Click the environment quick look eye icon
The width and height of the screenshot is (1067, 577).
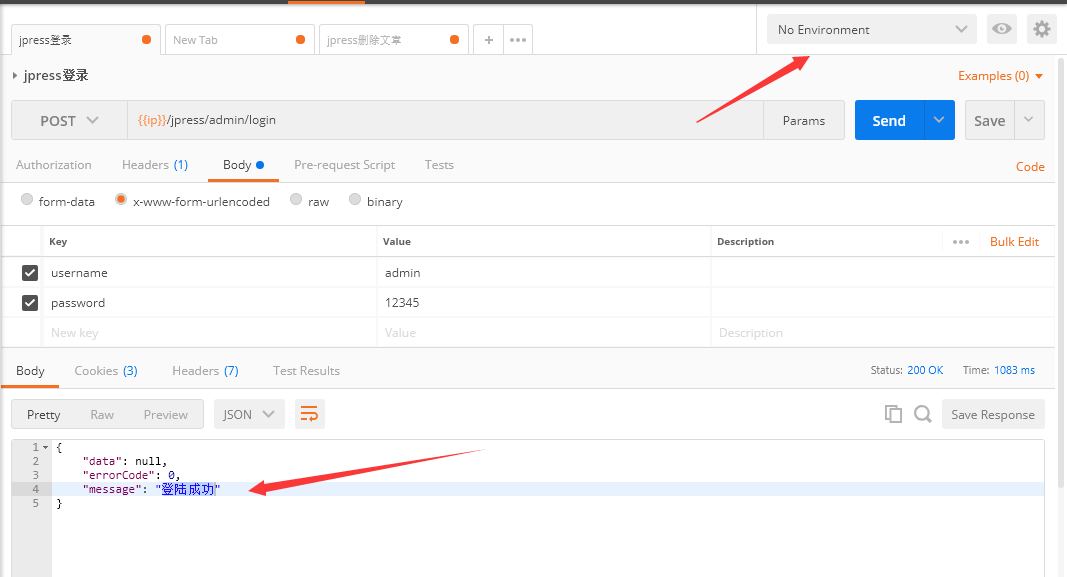(1002, 29)
